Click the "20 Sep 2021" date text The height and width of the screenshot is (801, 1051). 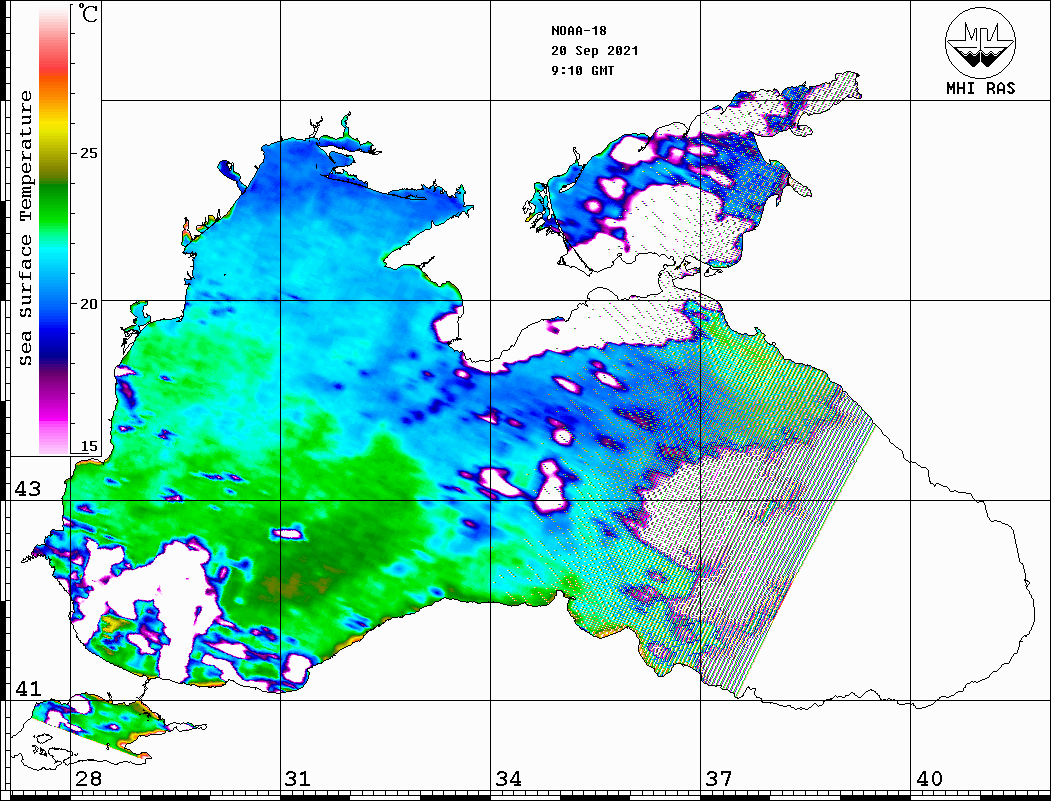click(x=595, y=51)
